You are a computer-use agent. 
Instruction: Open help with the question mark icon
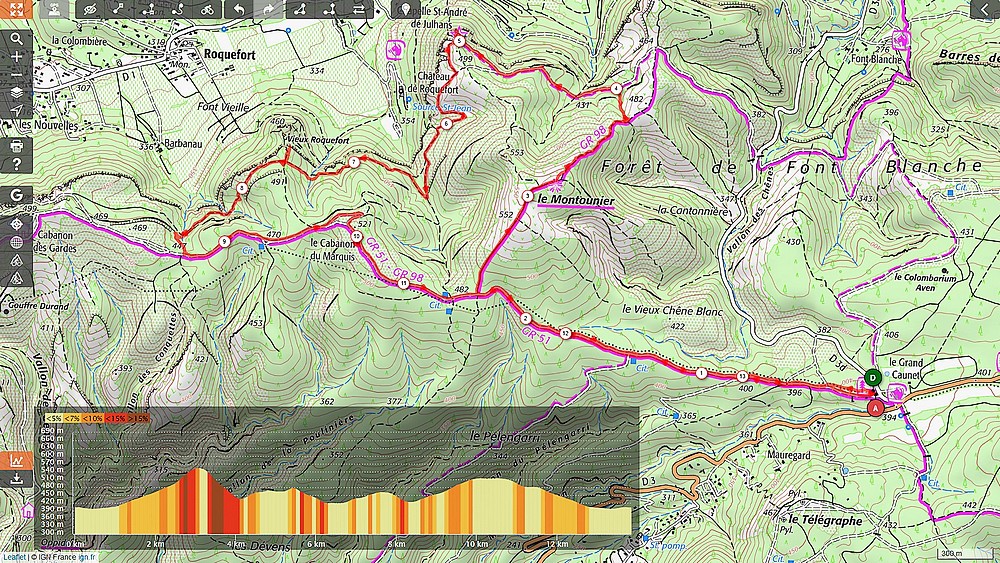[17, 164]
